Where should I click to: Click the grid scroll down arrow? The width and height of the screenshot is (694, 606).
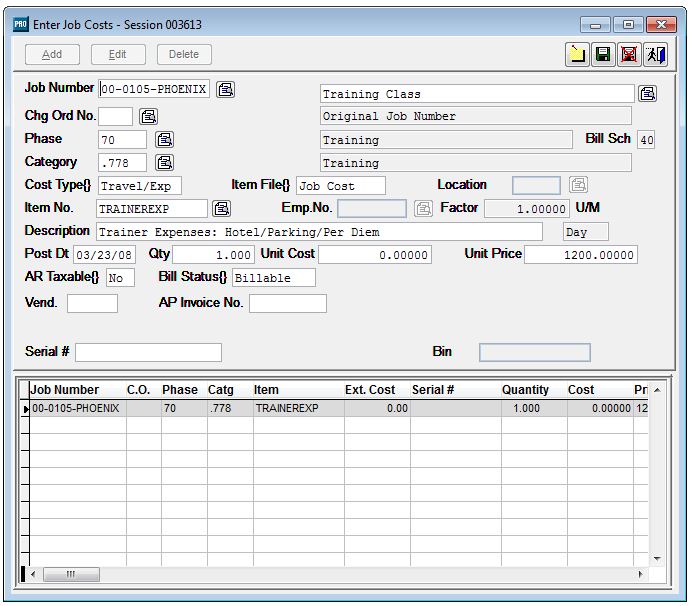pyautogui.click(x=657, y=559)
